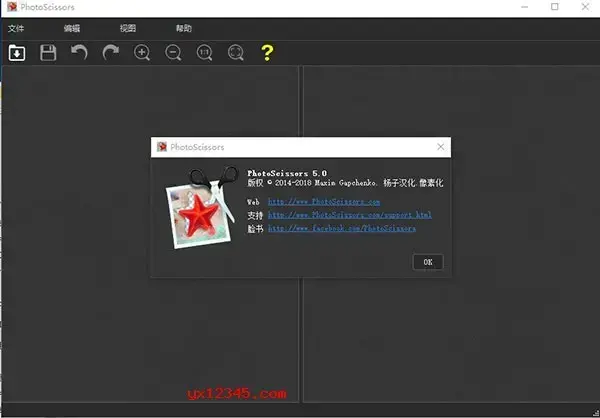Open the PhotoScissors support.html link

point(350,215)
